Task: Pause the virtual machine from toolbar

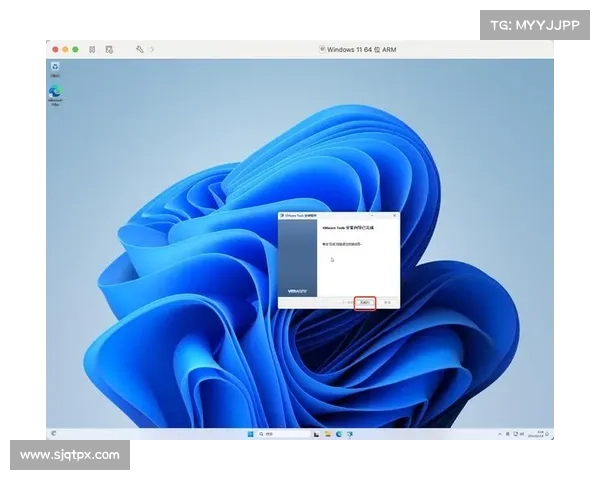Action: point(92,49)
